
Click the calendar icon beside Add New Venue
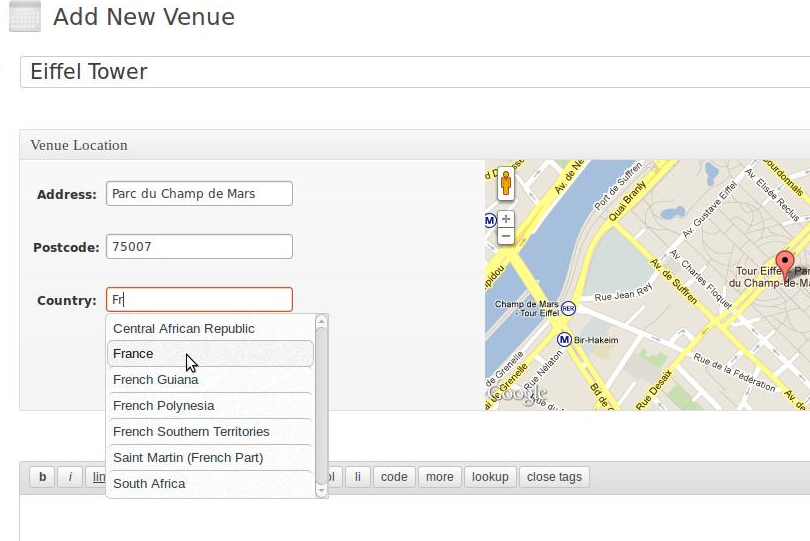[x=25, y=17]
